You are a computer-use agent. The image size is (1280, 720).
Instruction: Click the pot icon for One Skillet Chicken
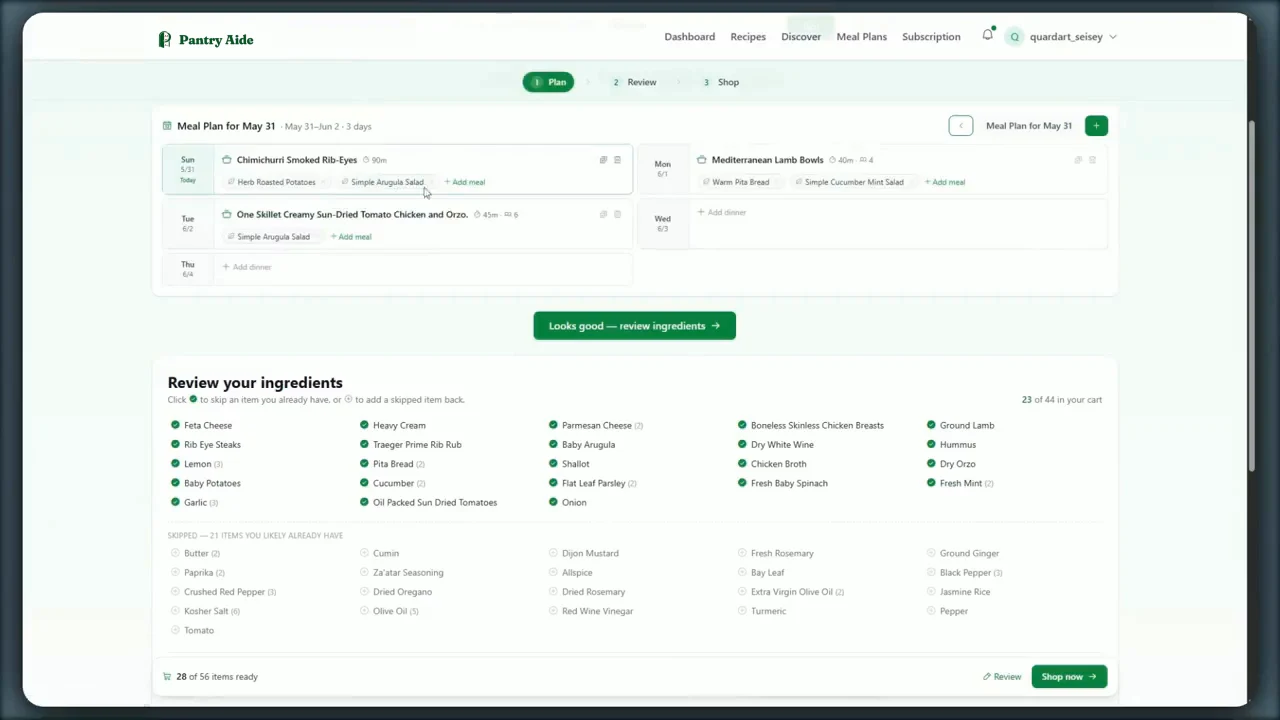[226, 214]
